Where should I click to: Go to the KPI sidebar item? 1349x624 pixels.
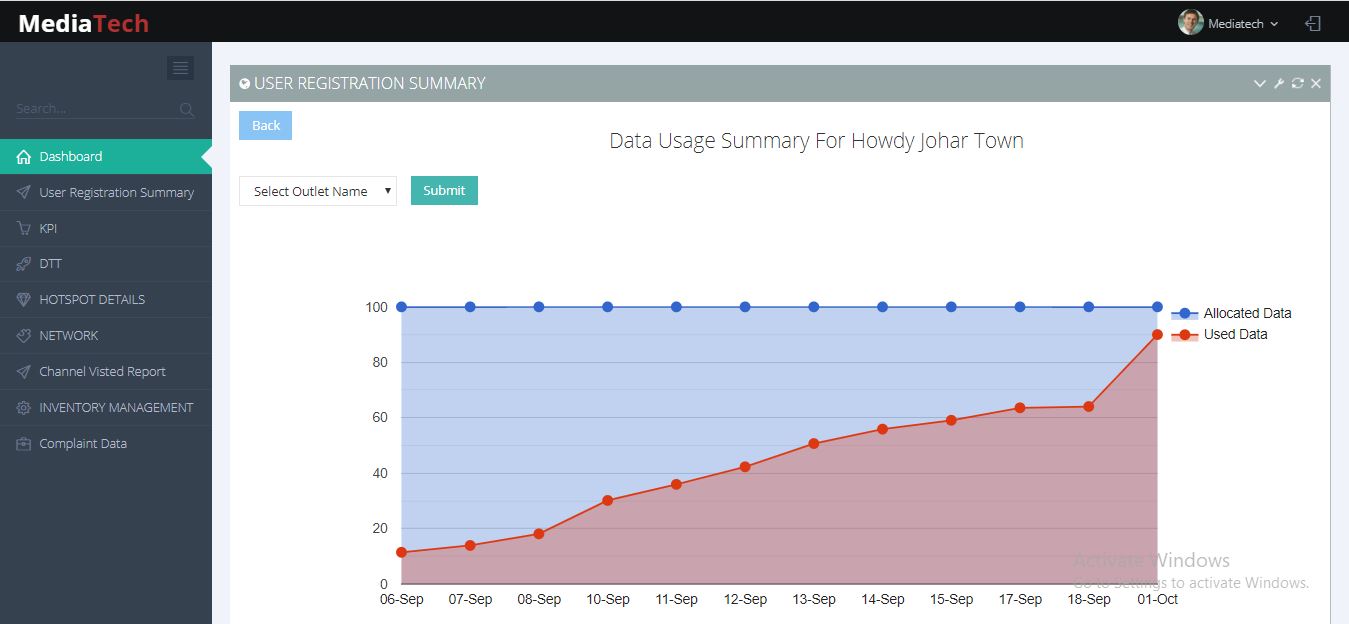coord(48,228)
